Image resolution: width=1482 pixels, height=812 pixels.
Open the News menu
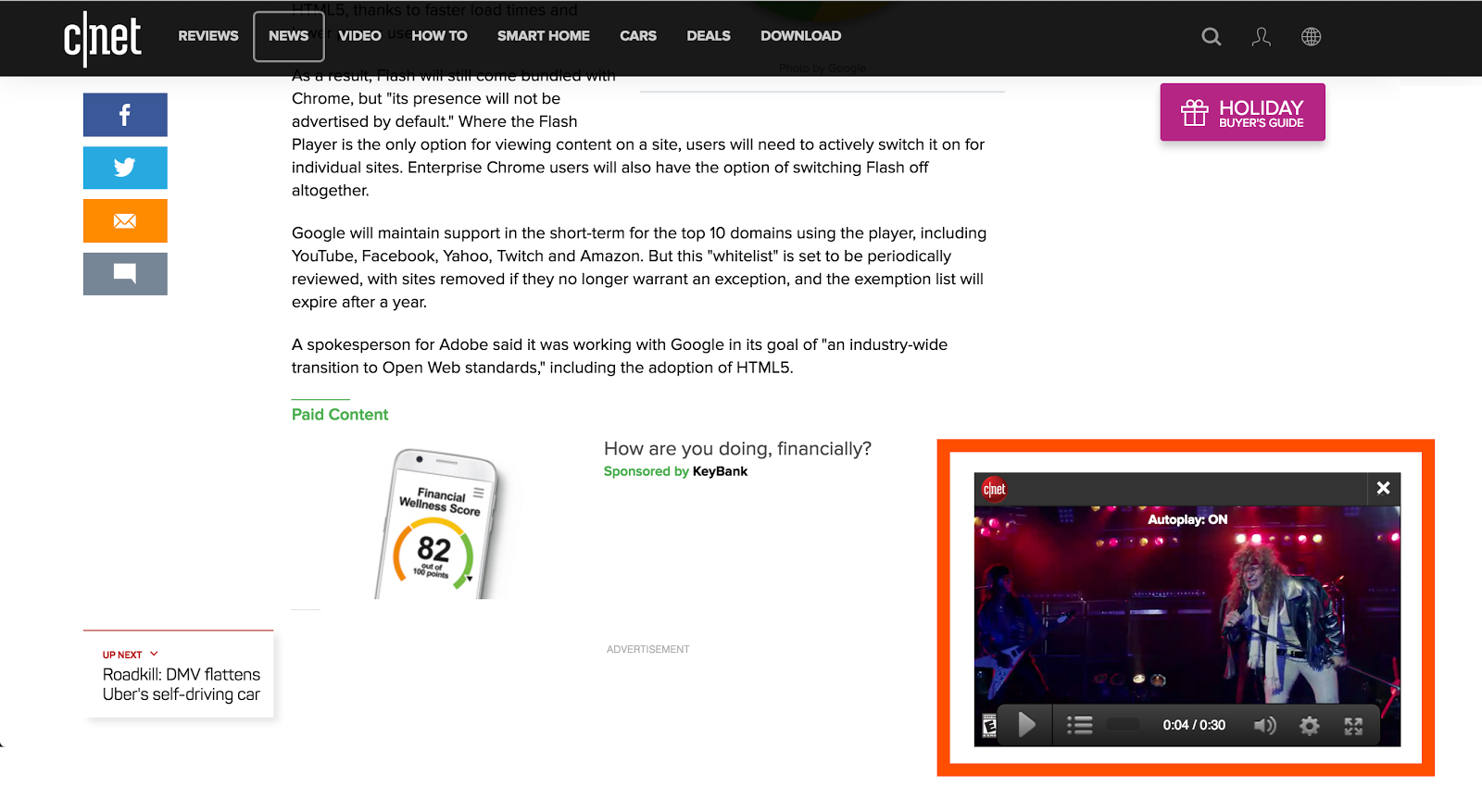pos(289,36)
